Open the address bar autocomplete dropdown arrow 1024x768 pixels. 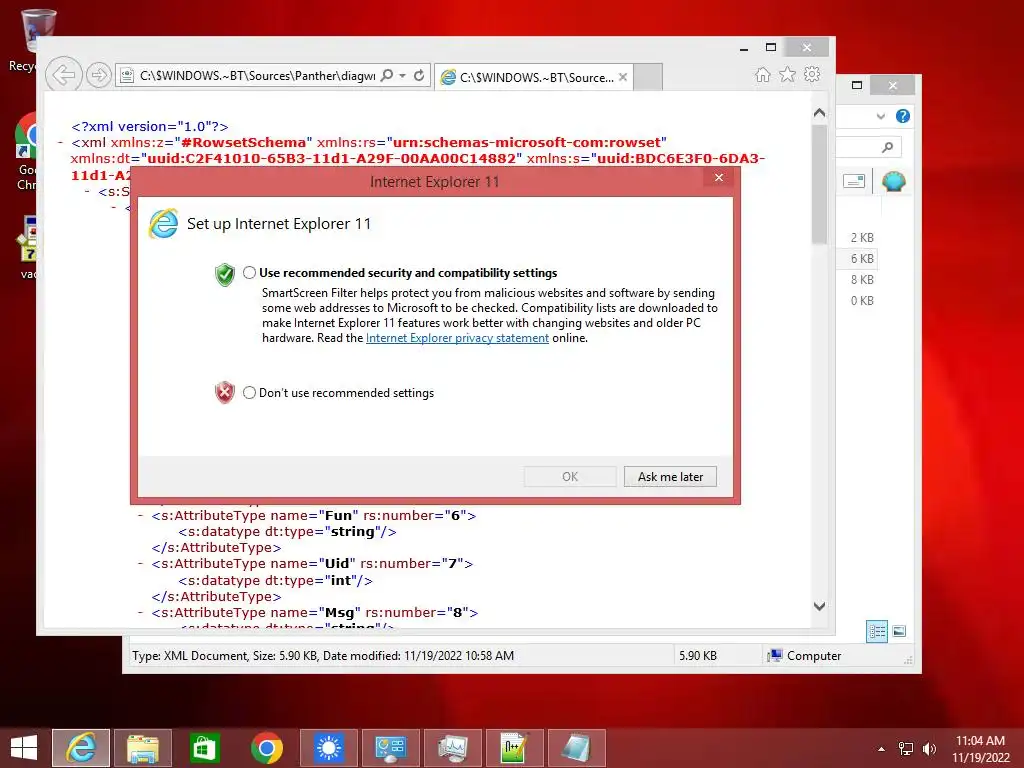[x=402, y=76]
